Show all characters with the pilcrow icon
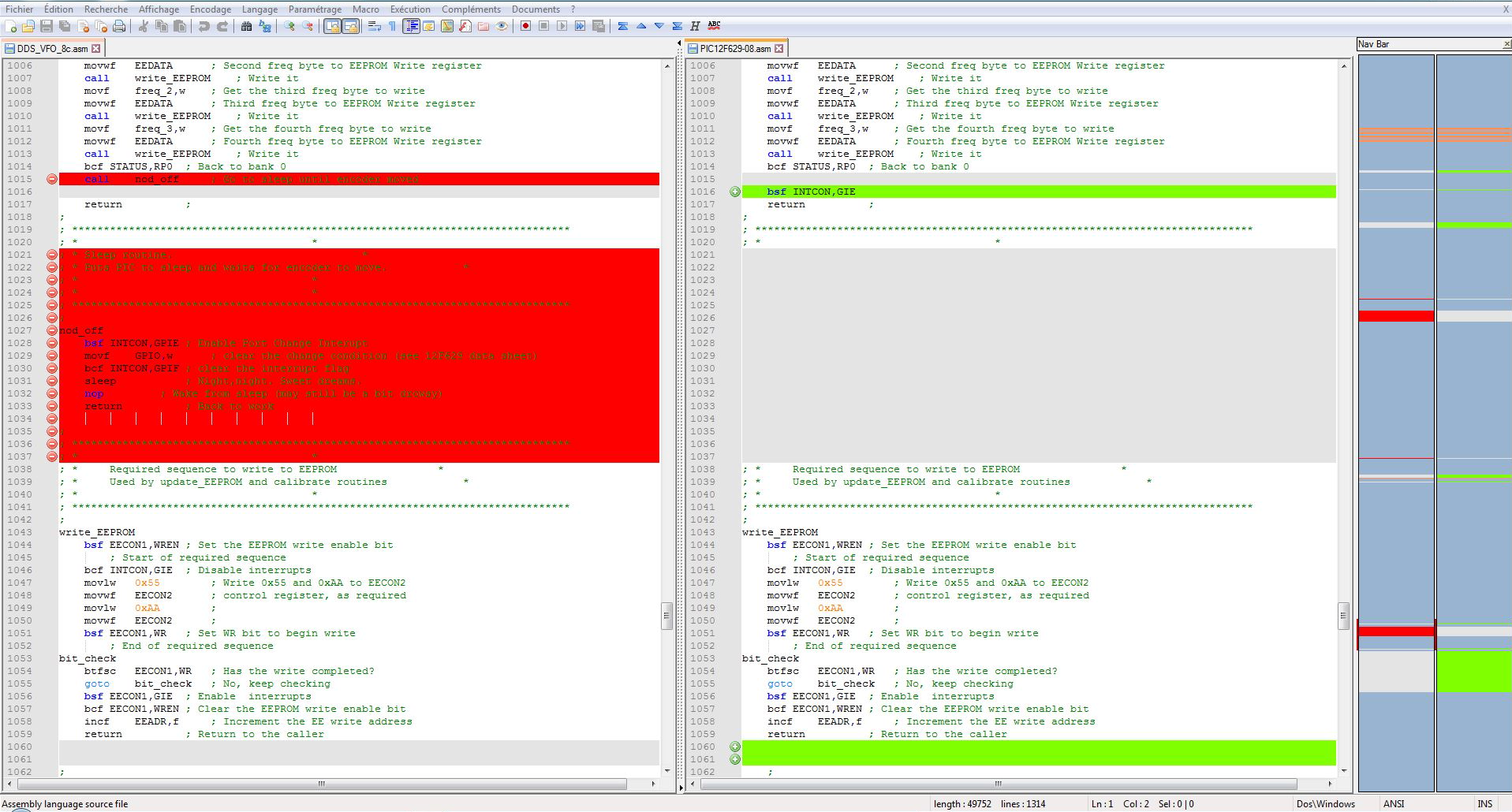1512x812 pixels. tap(392, 26)
